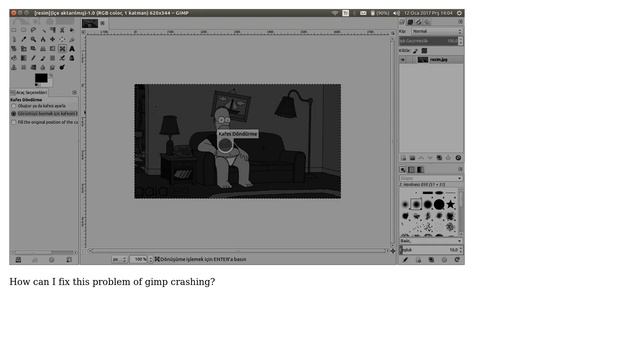Toggle the lock alpha channel icon
The width and height of the screenshot is (640, 360).
point(424,51)
